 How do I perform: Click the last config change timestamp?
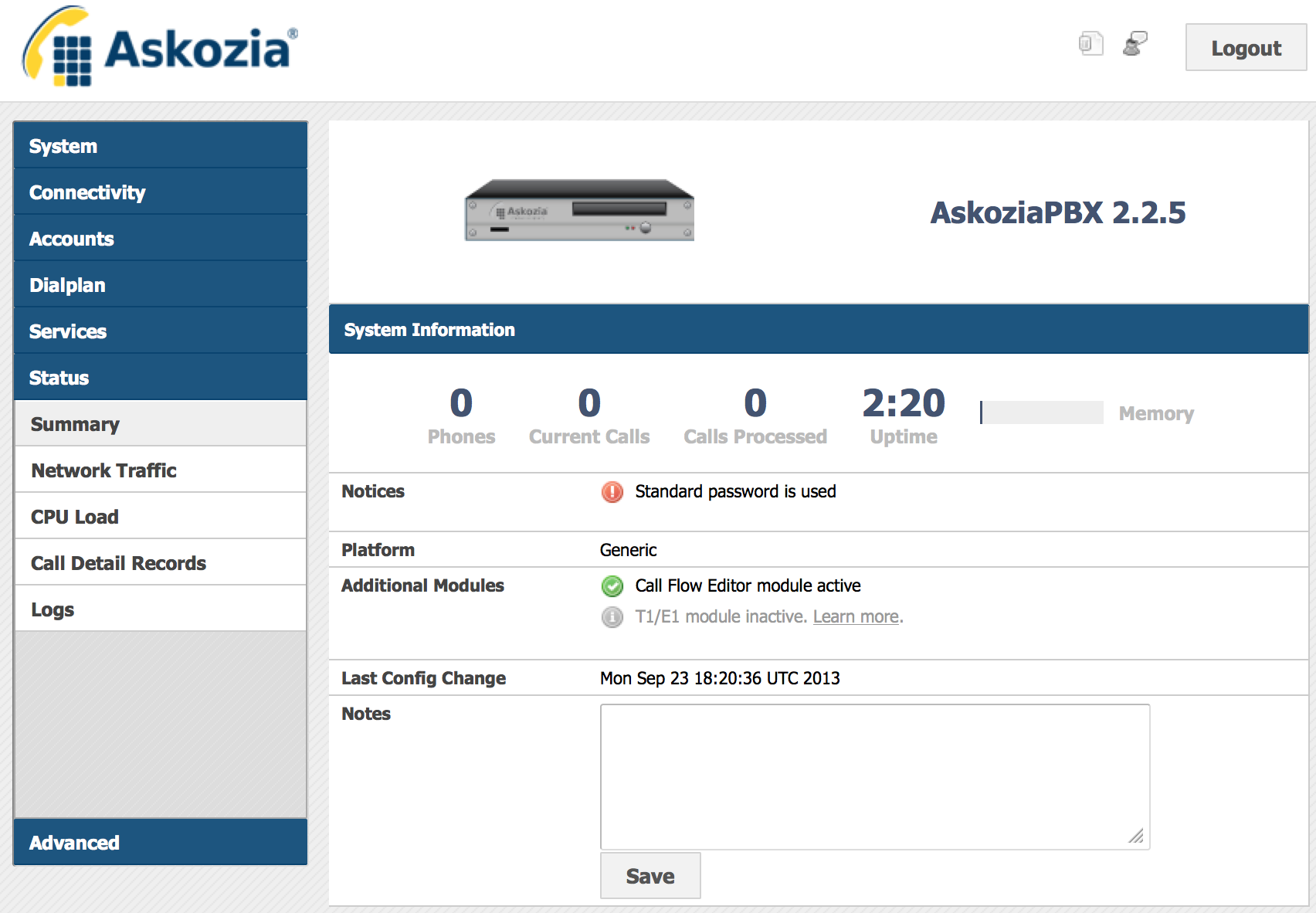[x=720, y=678]
